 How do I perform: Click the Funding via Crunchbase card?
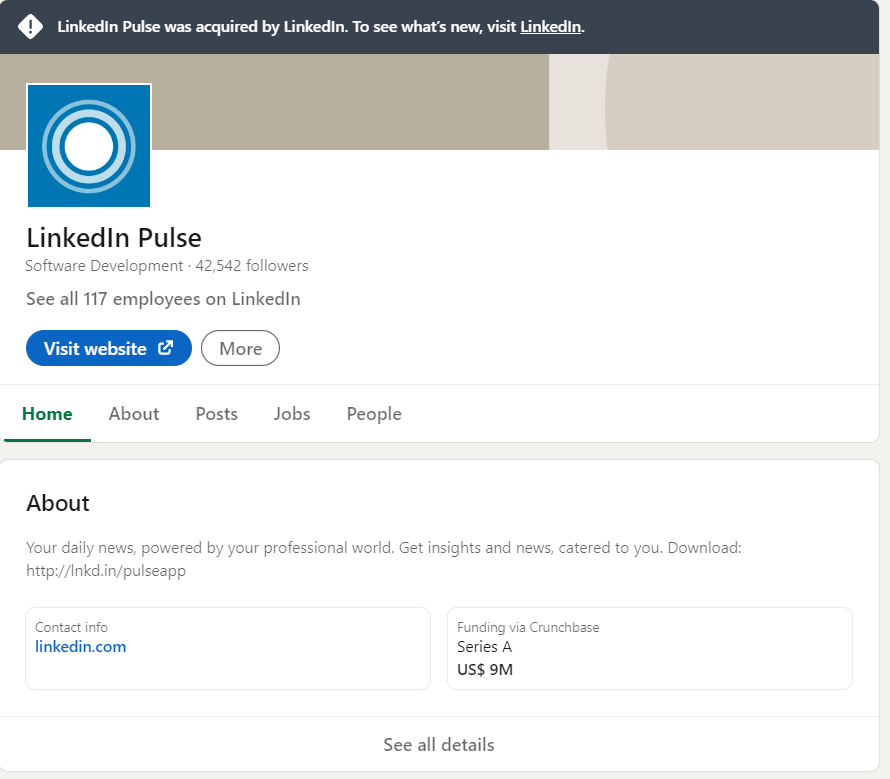pos(650,648)
